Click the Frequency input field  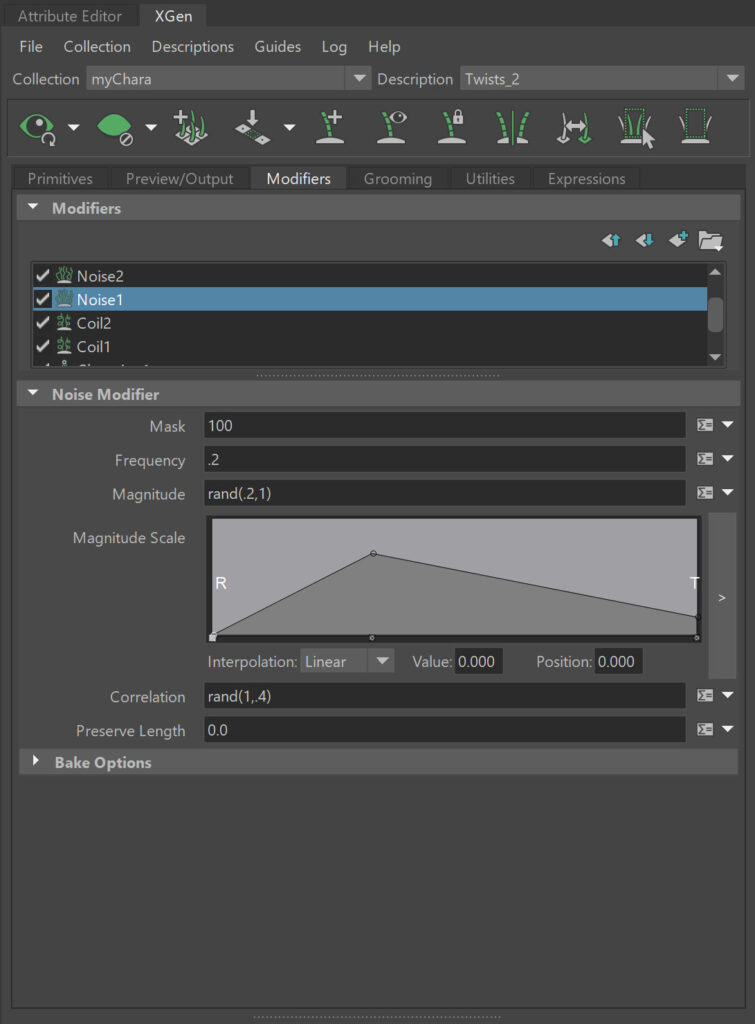point(444,460)
